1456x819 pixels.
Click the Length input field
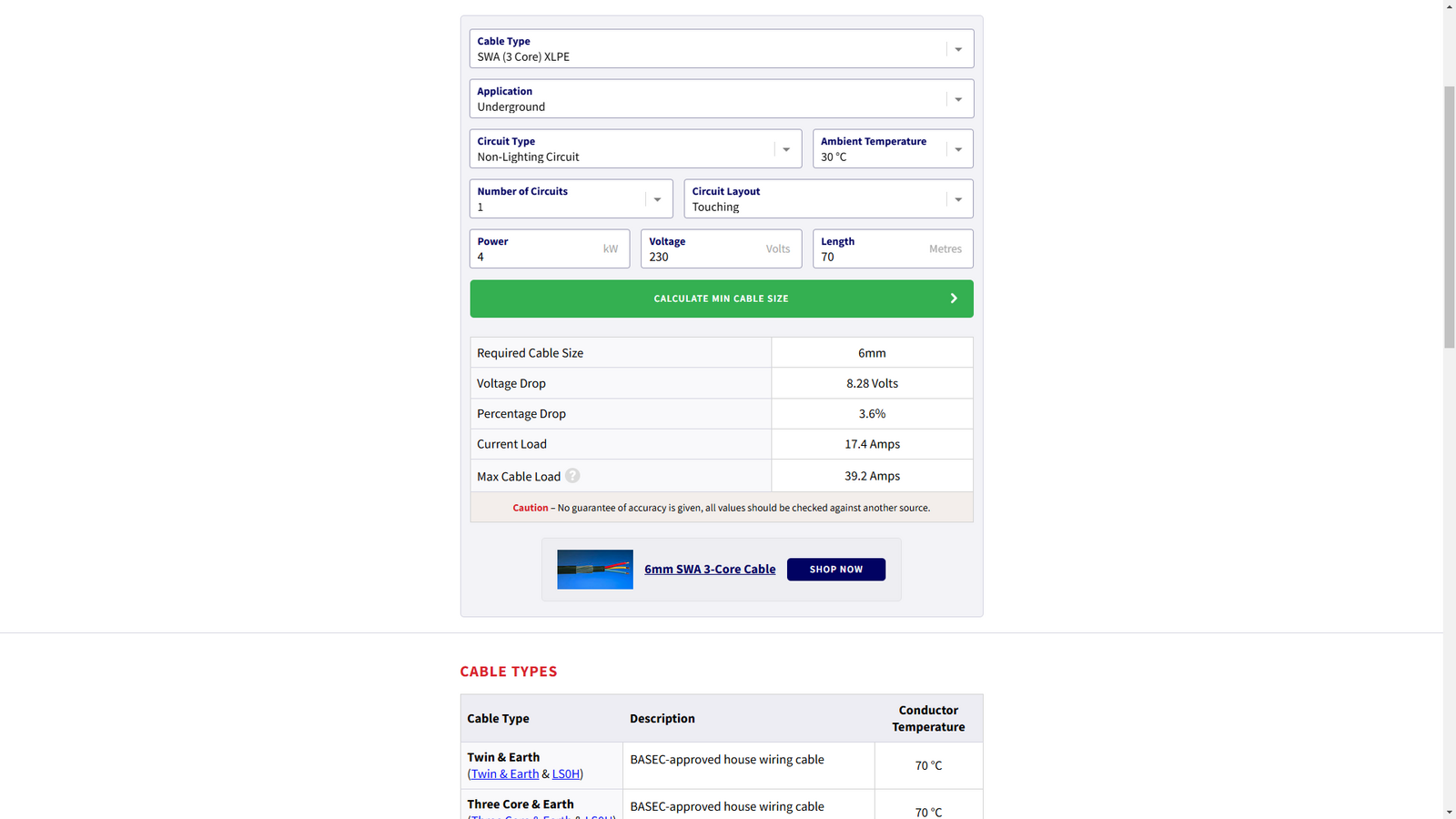(874, 257)
